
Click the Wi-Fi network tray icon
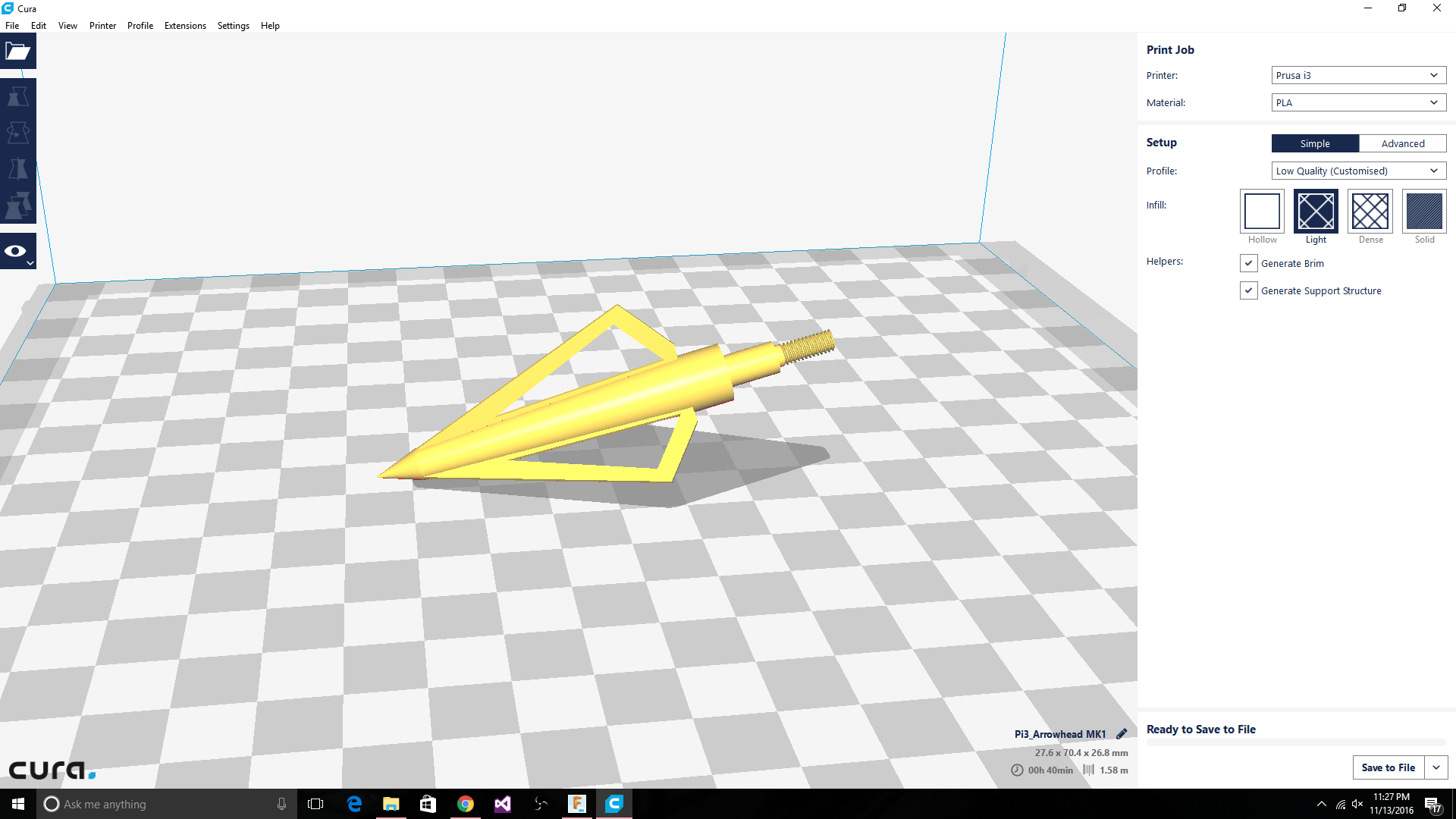(1340, 804)
